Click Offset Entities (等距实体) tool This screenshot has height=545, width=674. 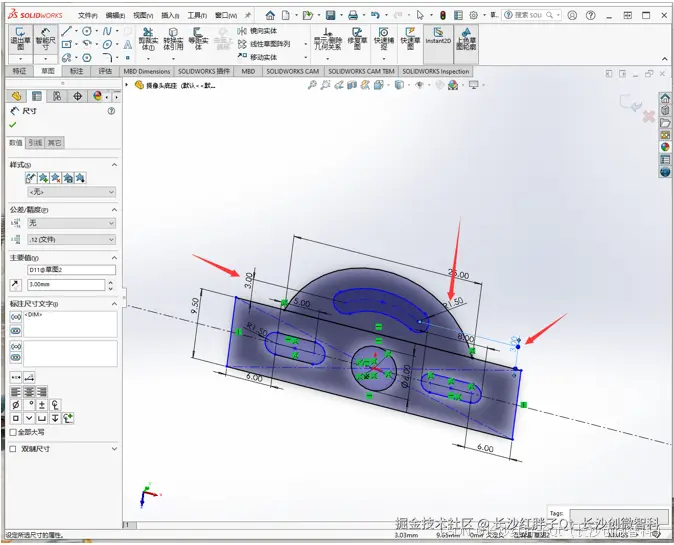(198, 39)
